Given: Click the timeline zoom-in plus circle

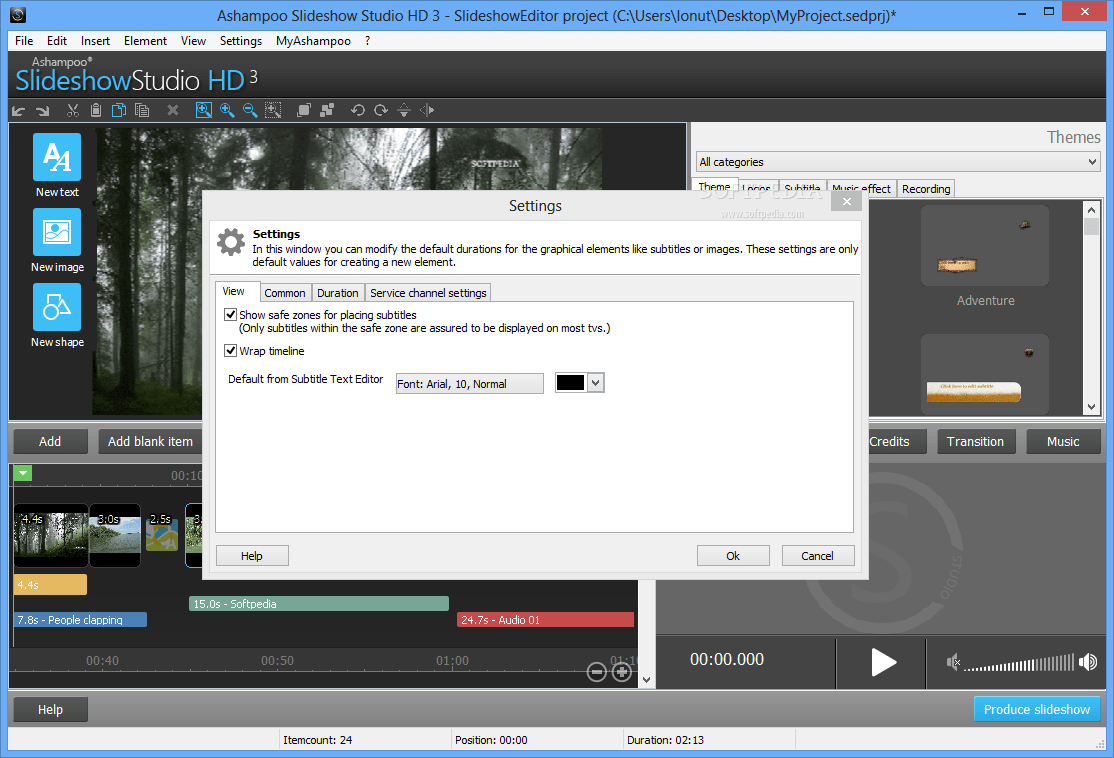Looking at the screenshot, I should tap(622, 672).
